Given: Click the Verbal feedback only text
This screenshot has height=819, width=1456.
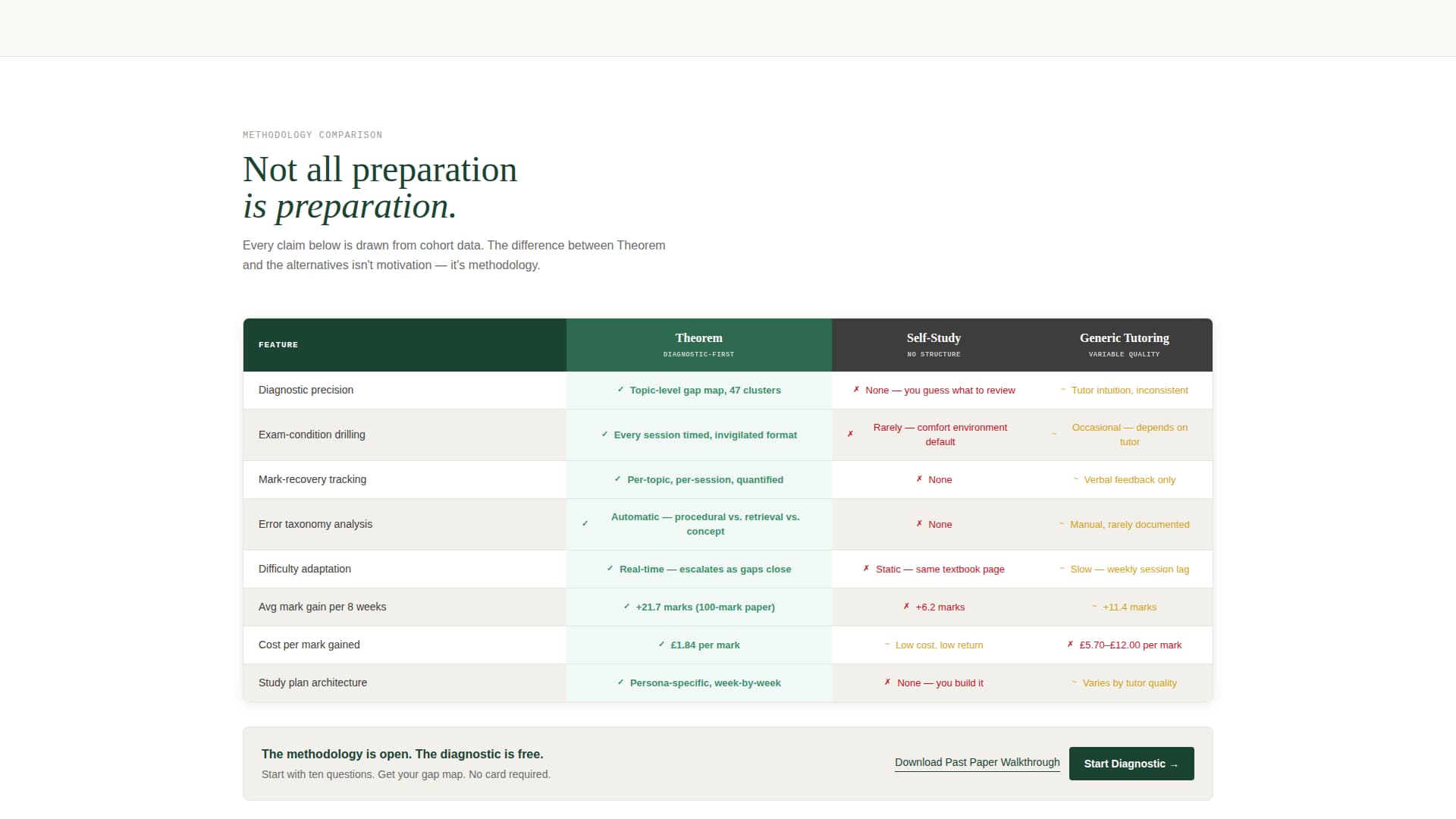Looking at the screenshot, I should tap(1130, 480).
